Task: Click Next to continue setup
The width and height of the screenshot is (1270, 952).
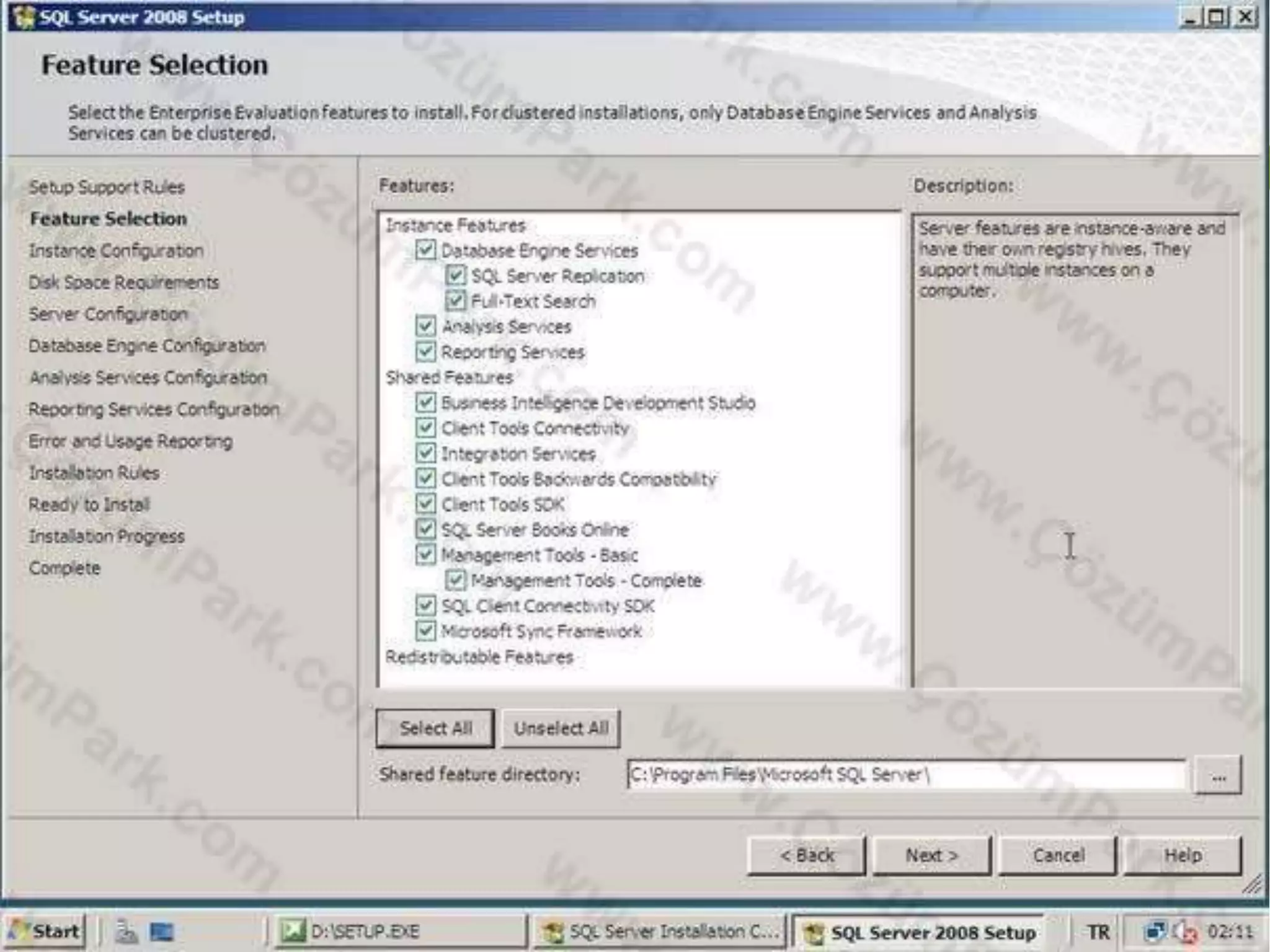Action: click(931, 855)
